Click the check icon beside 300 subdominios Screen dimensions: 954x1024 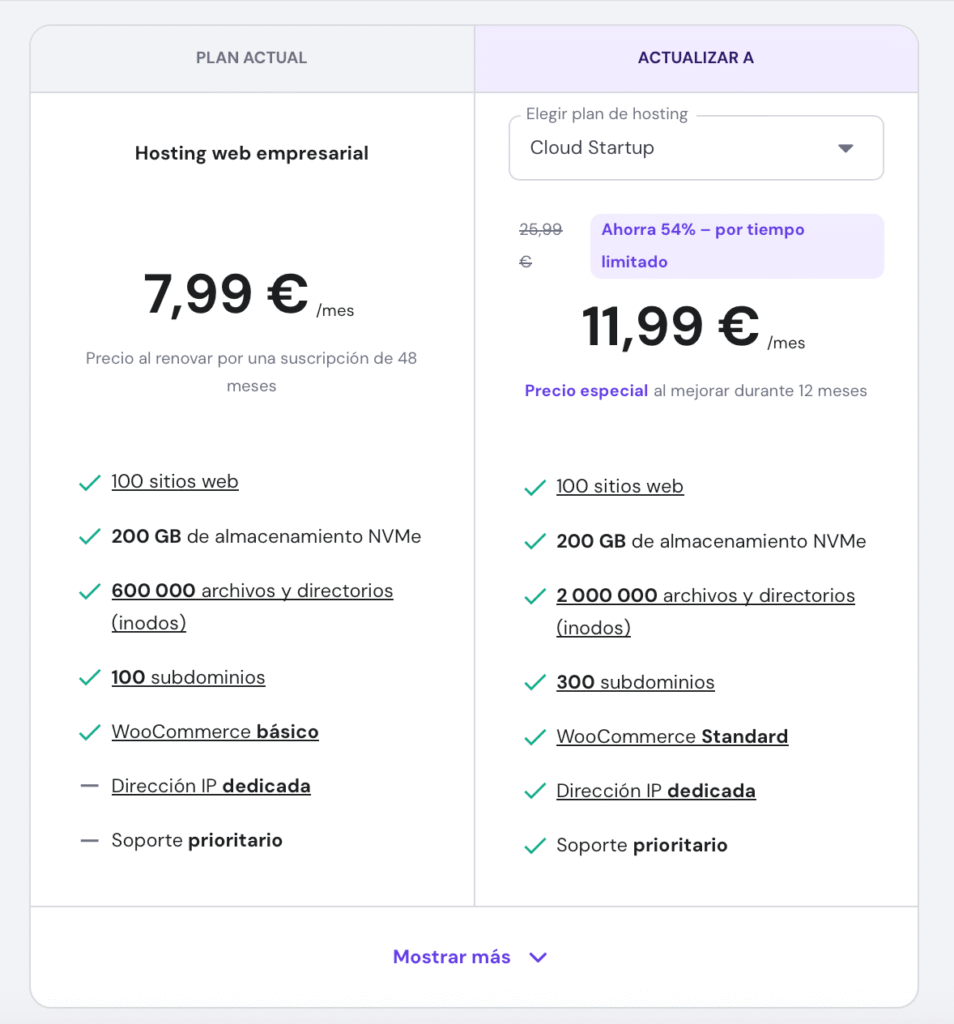point(535,682)
